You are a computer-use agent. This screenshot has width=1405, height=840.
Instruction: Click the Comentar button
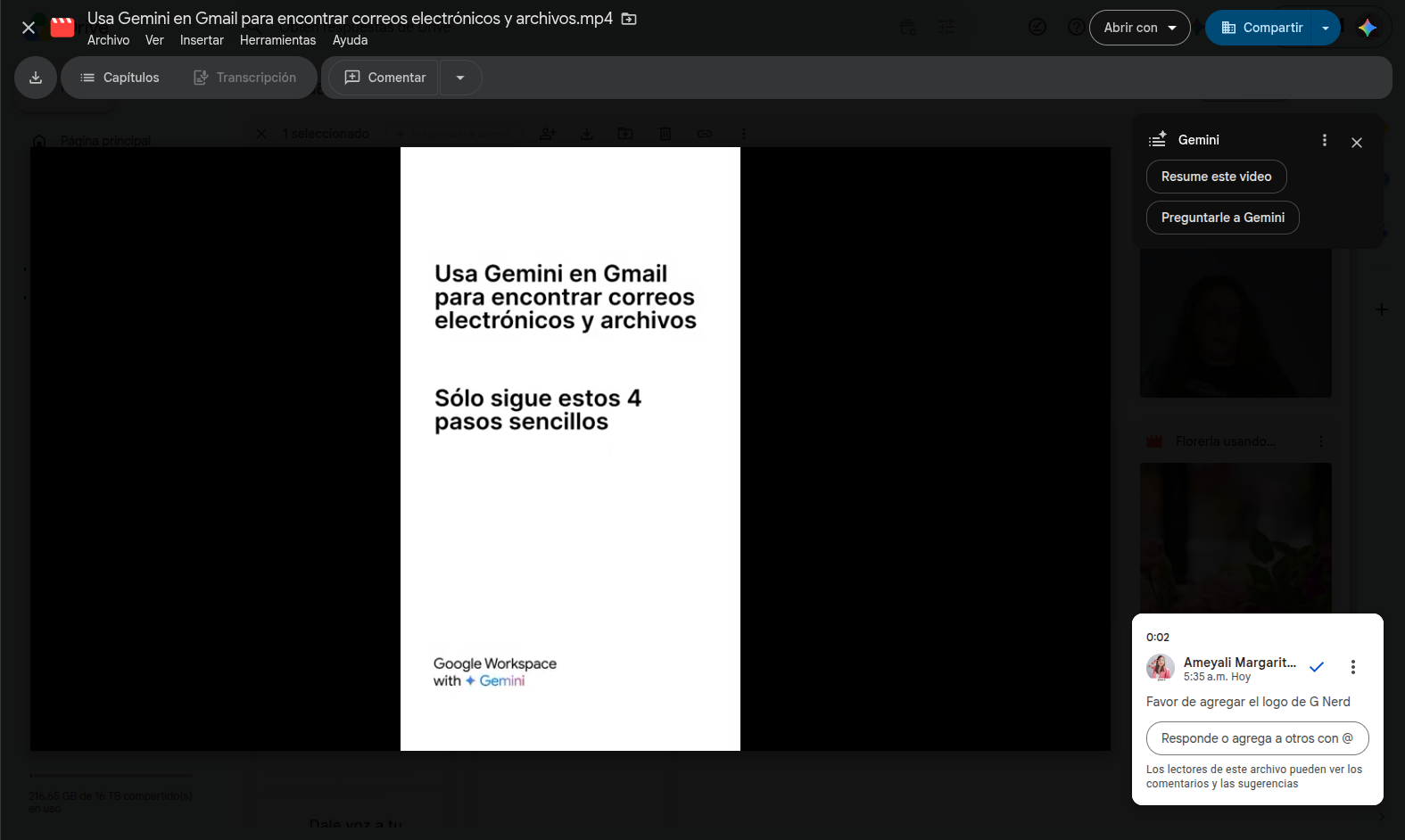(x=384, y=78)
